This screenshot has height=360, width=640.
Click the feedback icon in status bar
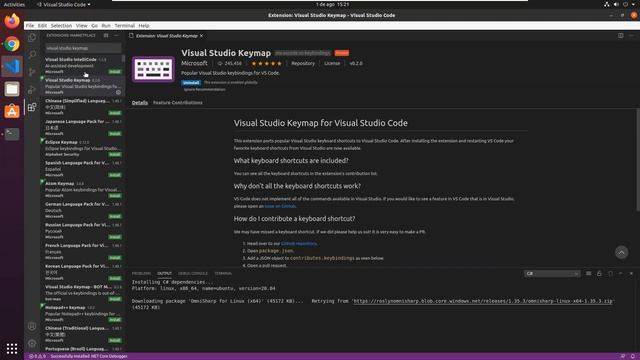tap(623, 356)
